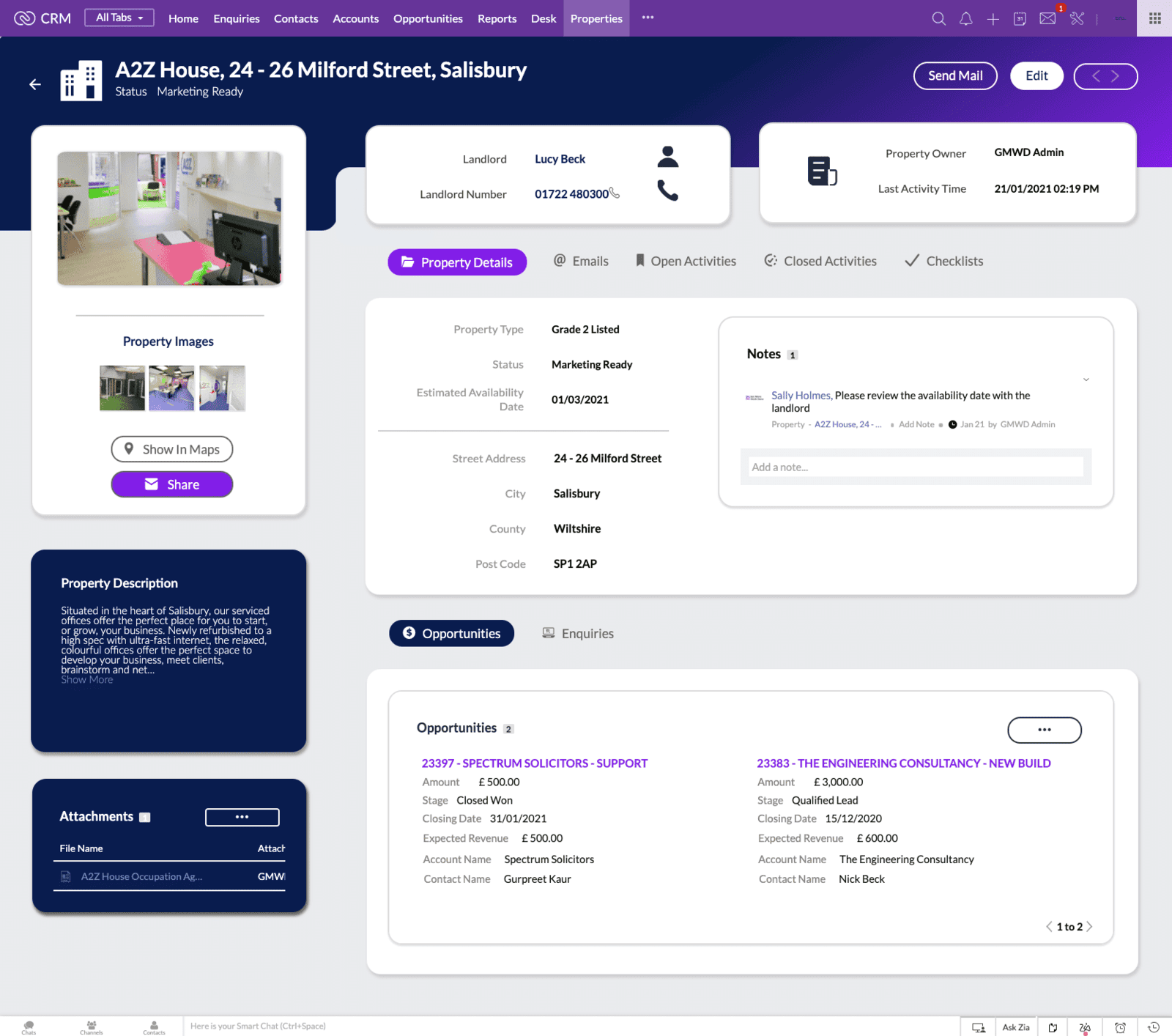Viewport: 1172px width, 1036px height.
Task: Open the Opportunities panel ellipsis menu
Action: tap(1044, 730)
